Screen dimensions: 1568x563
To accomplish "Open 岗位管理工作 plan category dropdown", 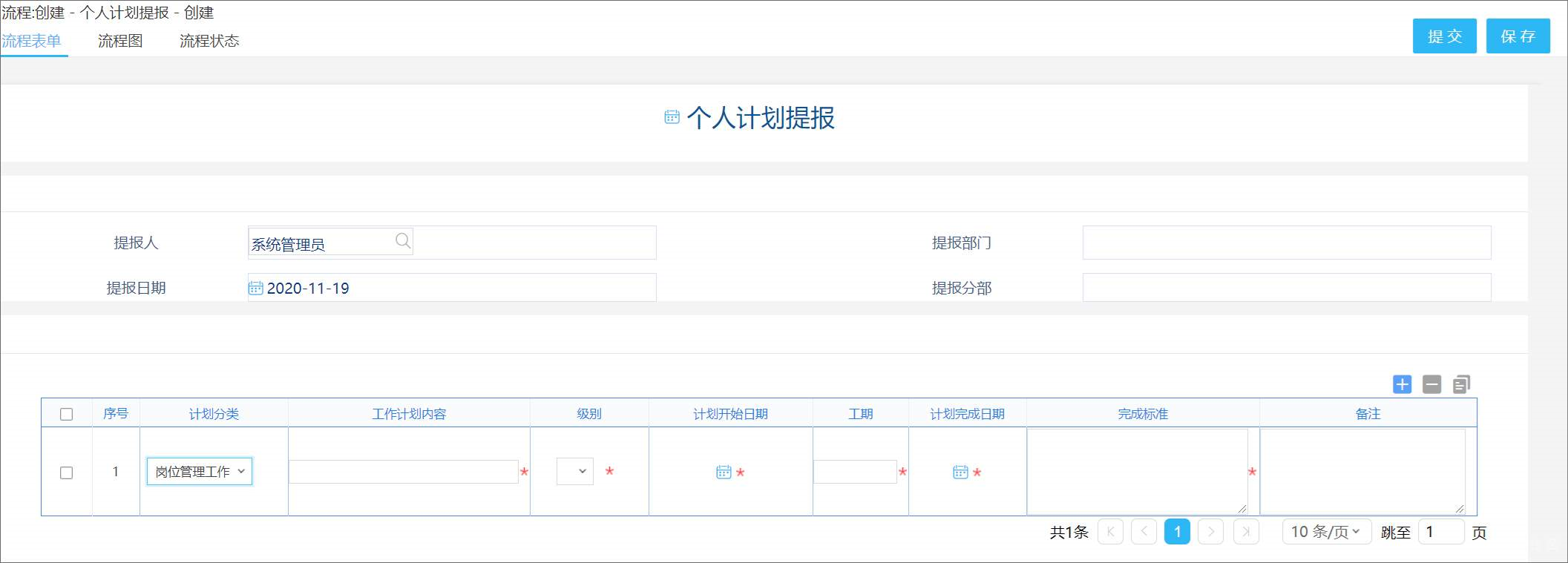I will point(200,472).
